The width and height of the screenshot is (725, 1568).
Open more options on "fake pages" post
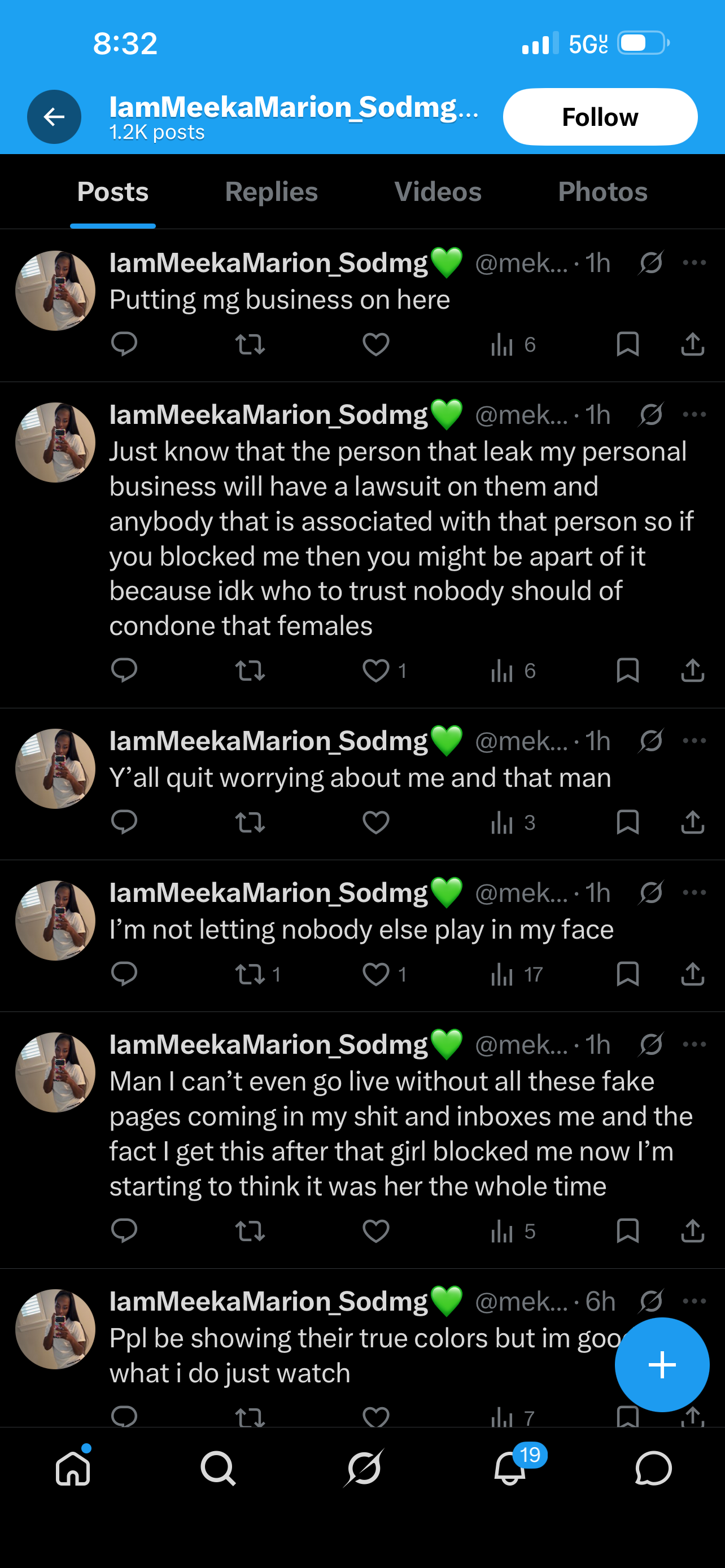click(x=695, y=1045)
